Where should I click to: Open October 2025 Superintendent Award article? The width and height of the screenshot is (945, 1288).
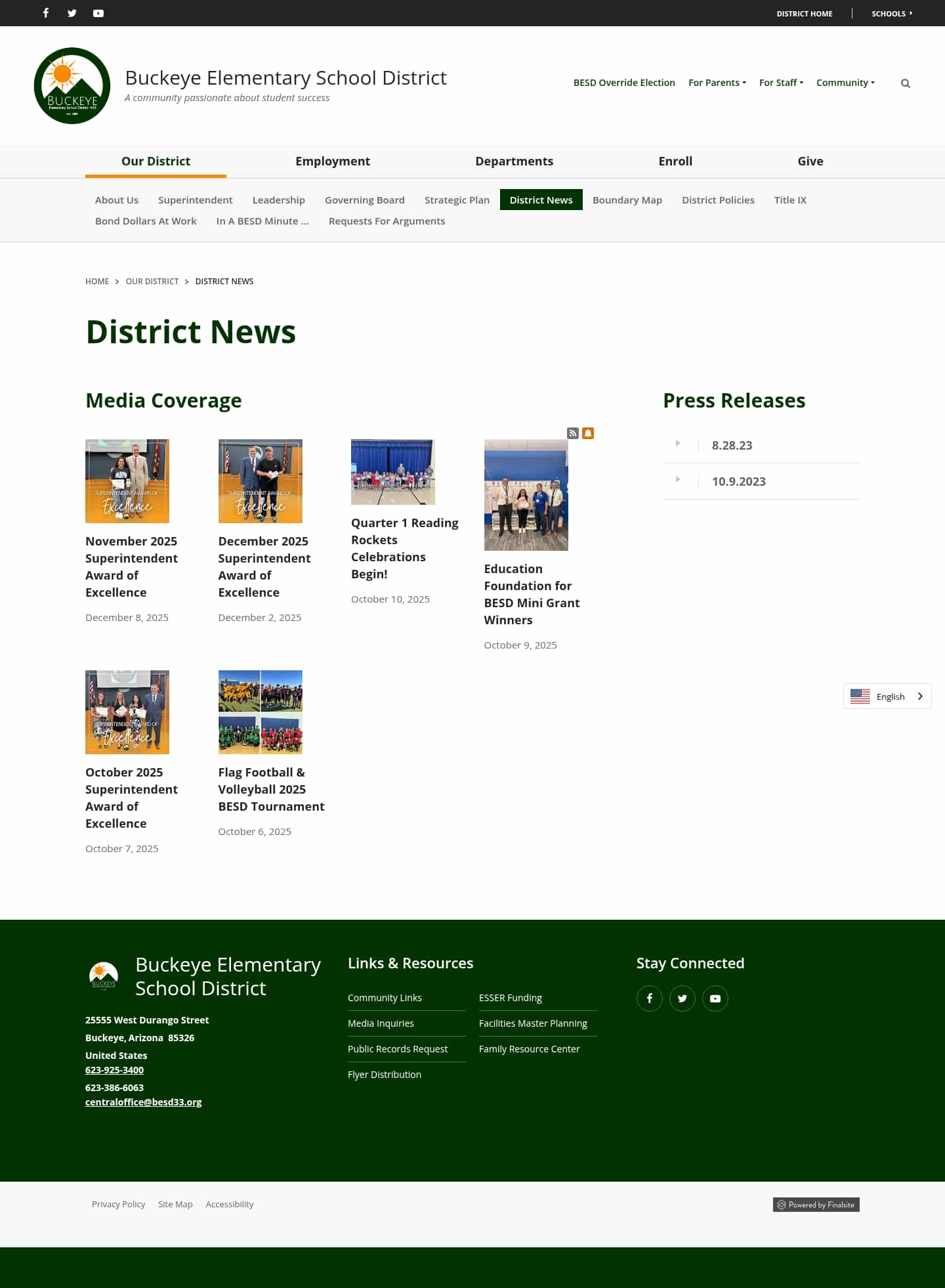pos(131,798)
